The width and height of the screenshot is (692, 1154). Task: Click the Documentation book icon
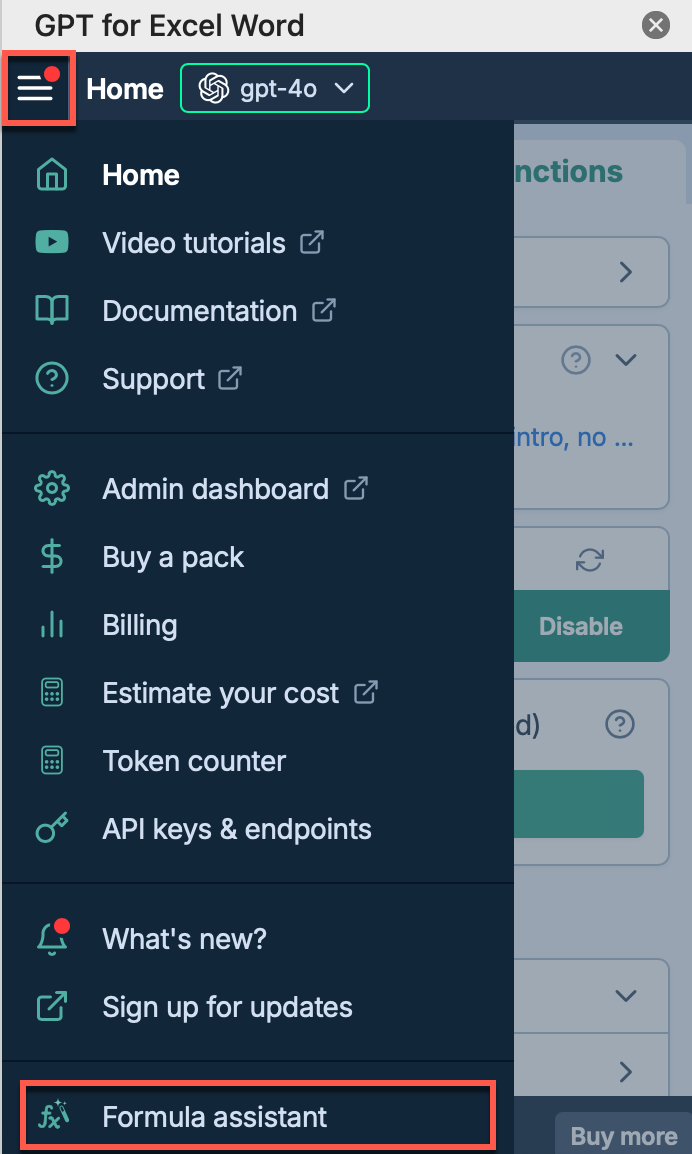pos(52,311)
